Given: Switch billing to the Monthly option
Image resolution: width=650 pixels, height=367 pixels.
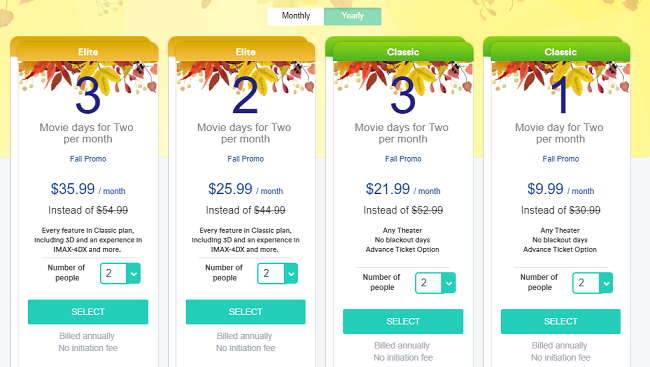Looking at the screenshot, I should point(296,16).
